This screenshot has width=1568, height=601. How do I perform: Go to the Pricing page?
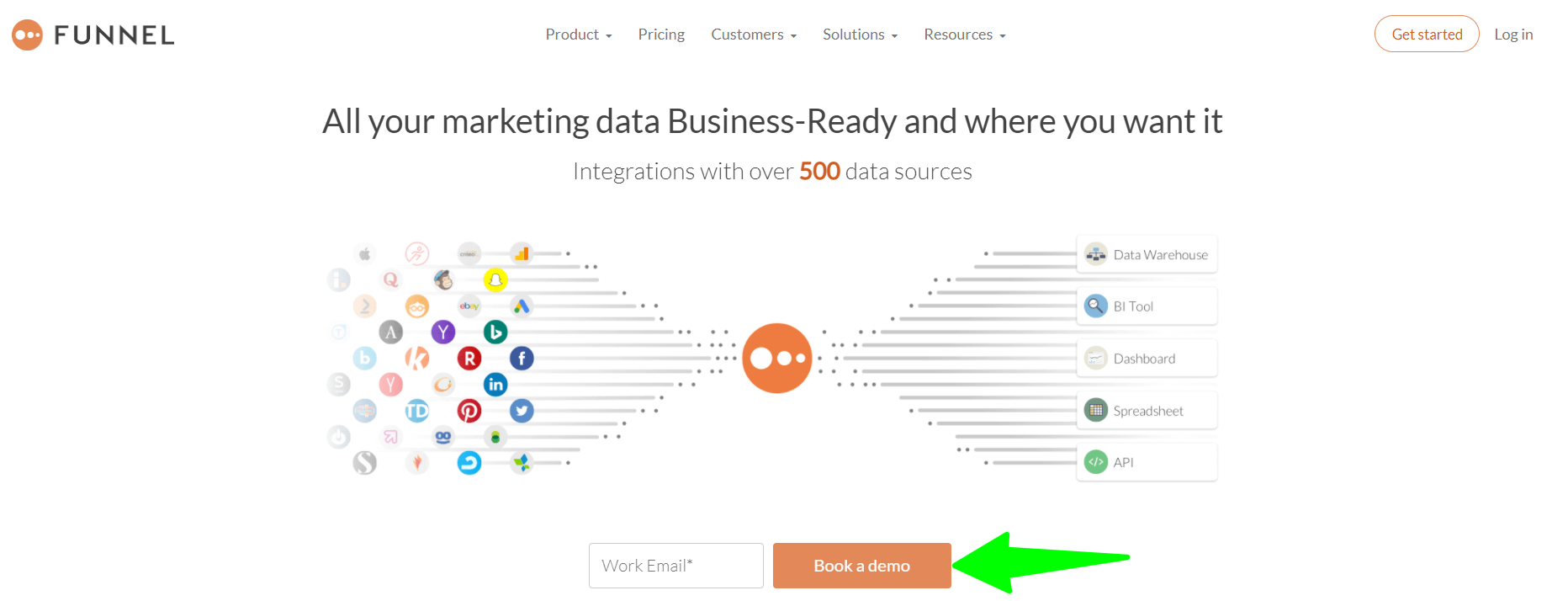click(661, 34)
